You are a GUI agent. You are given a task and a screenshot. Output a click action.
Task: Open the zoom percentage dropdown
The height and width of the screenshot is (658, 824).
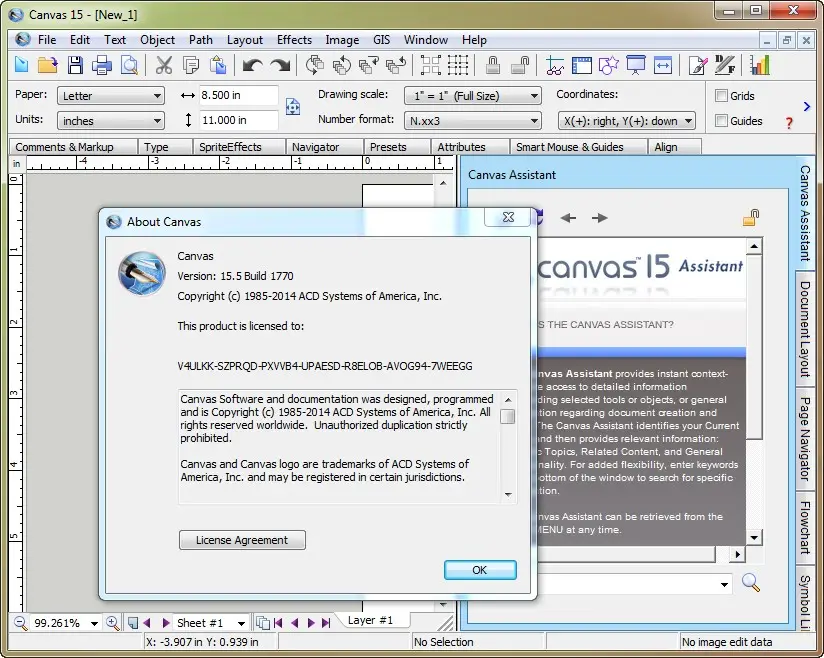tap(94, 623)
